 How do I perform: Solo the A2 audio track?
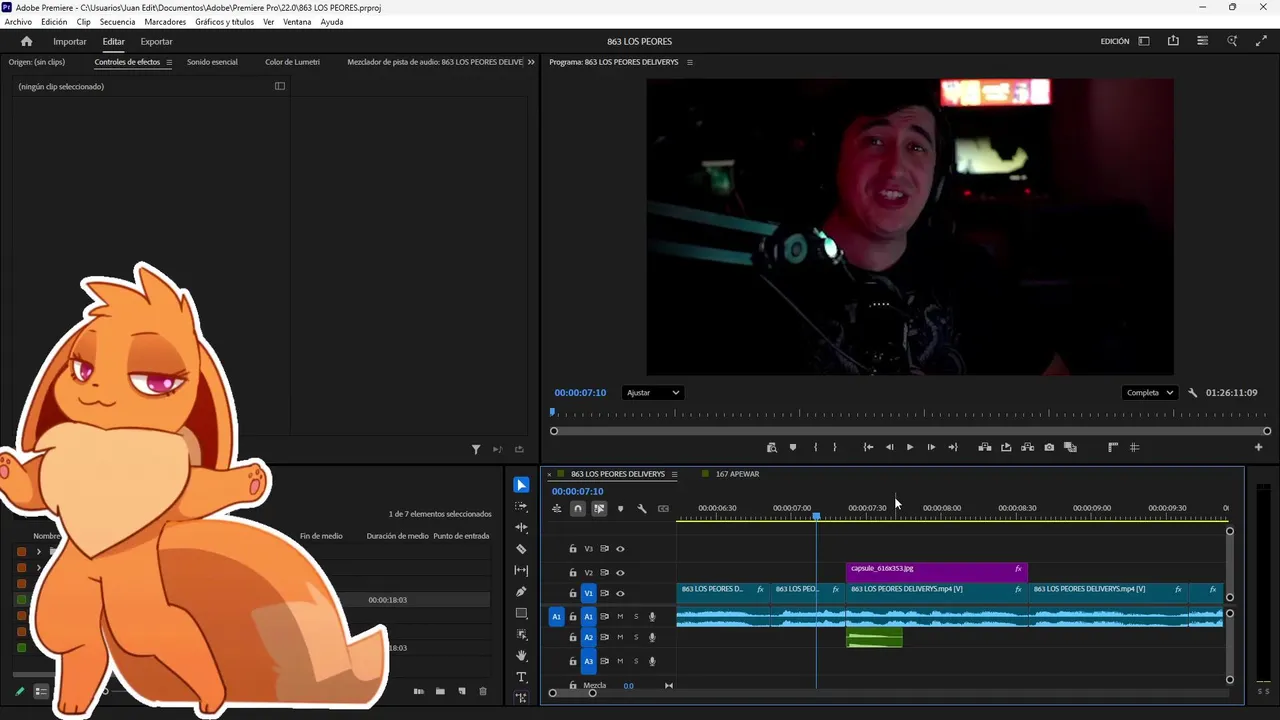636,637
